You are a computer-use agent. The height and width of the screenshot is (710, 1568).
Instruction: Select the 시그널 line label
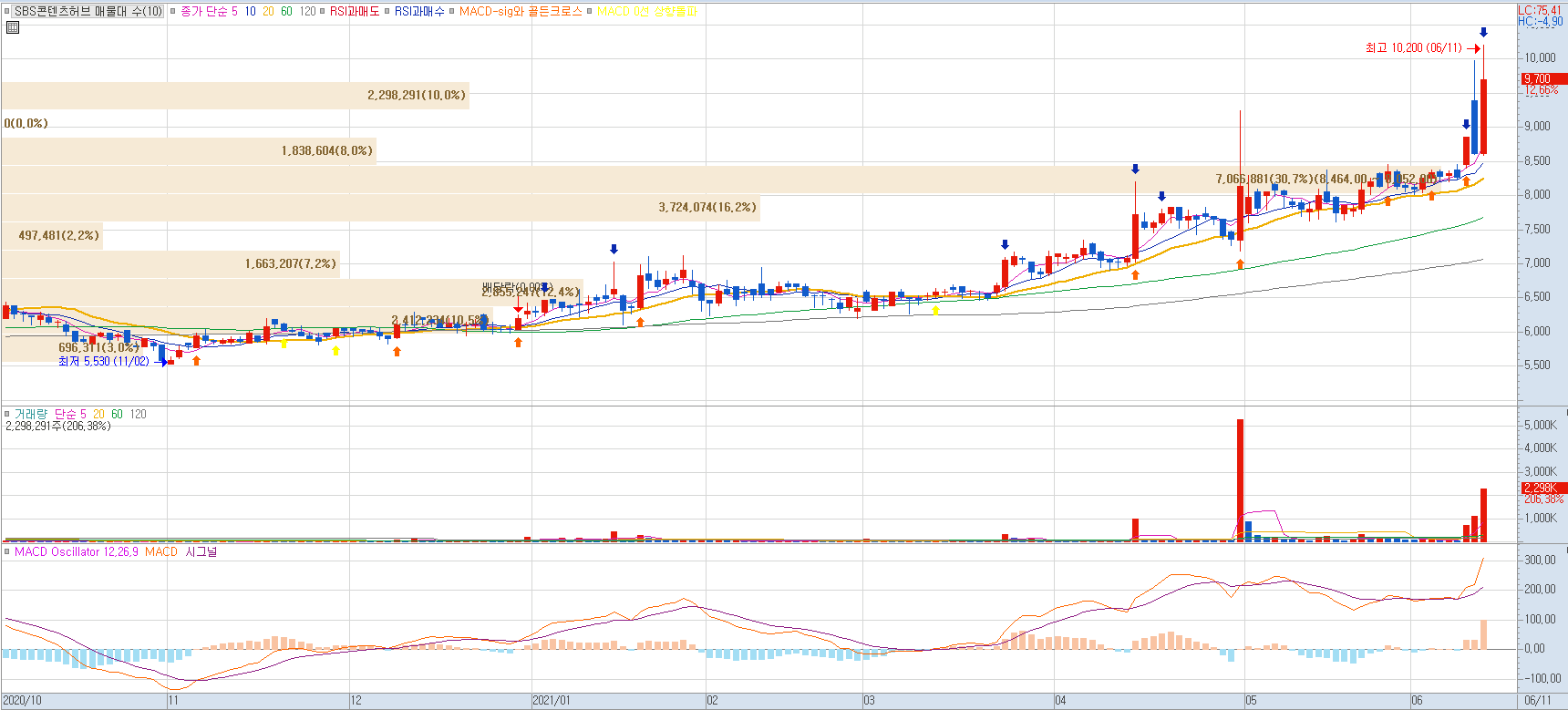201,551
